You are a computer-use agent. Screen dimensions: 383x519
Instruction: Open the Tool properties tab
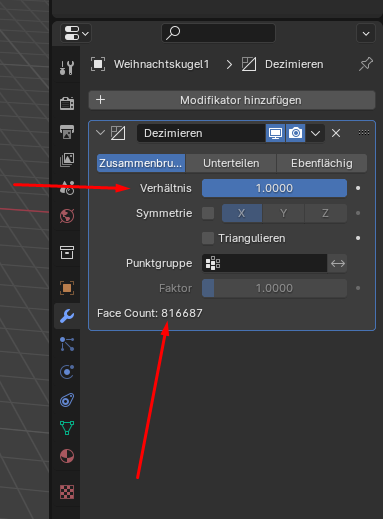pyautogui.click(x=67, y=67)
